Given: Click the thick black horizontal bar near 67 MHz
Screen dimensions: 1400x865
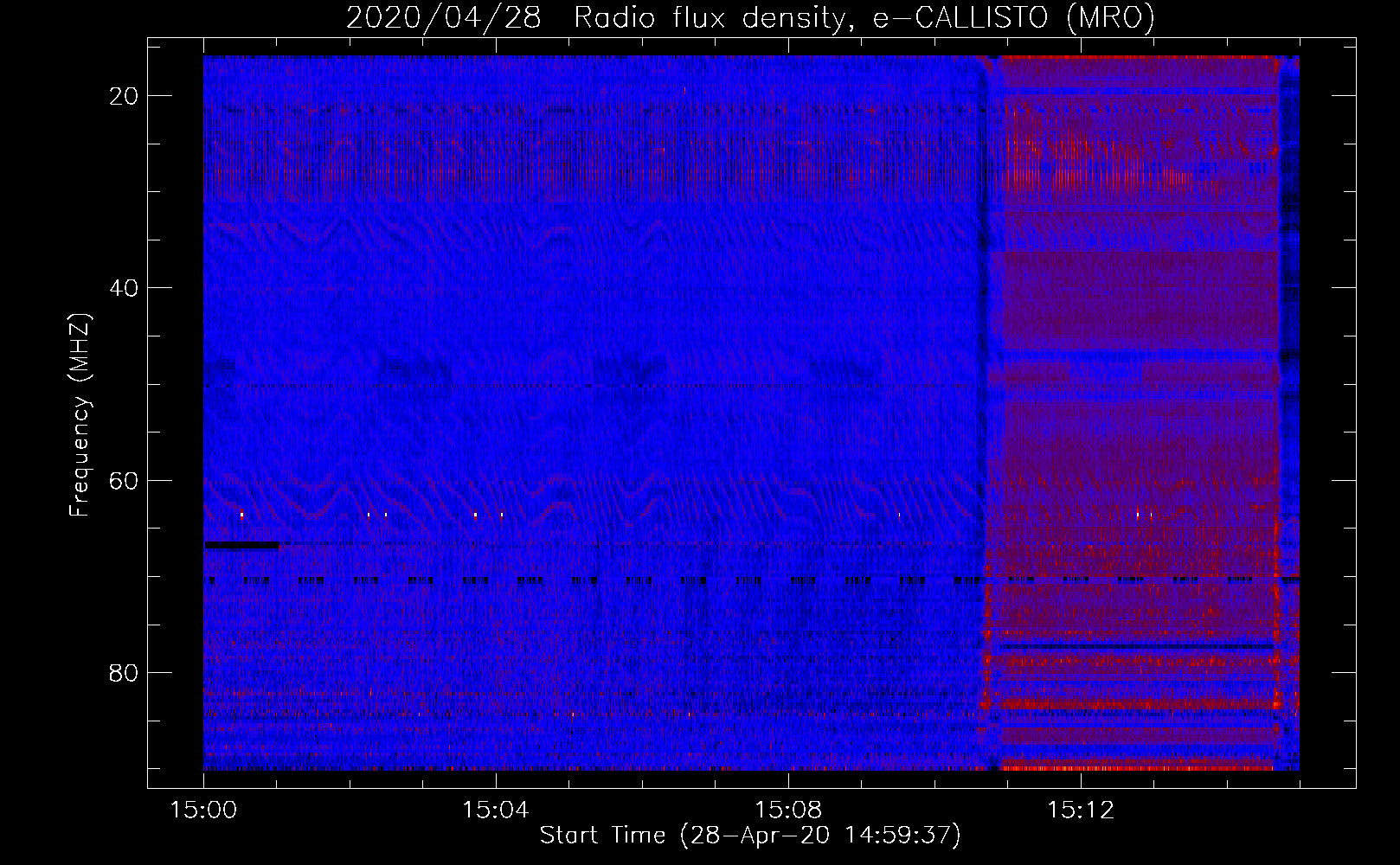Looking at the screenshot, I should [x=242, y=545].
